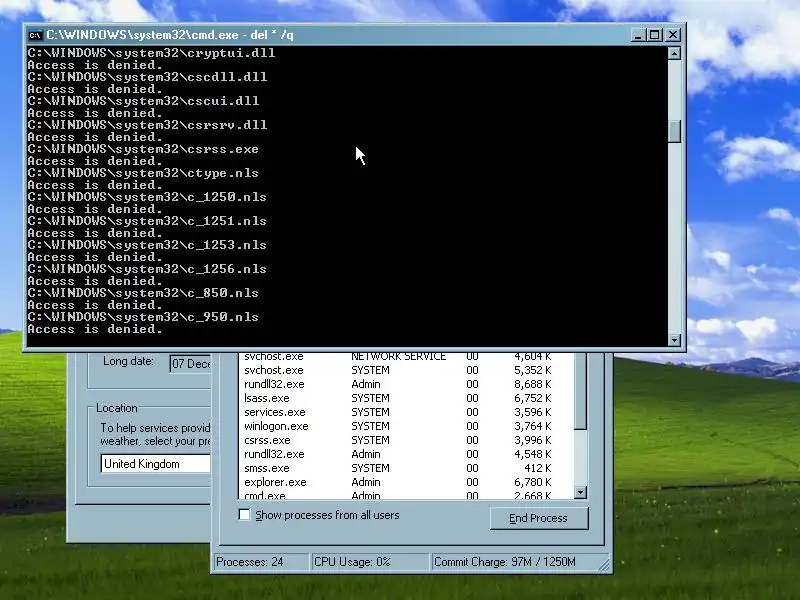Click the cryptui.dll line in cmd output
The image size is (800, 600).
(x=151, y=53)
